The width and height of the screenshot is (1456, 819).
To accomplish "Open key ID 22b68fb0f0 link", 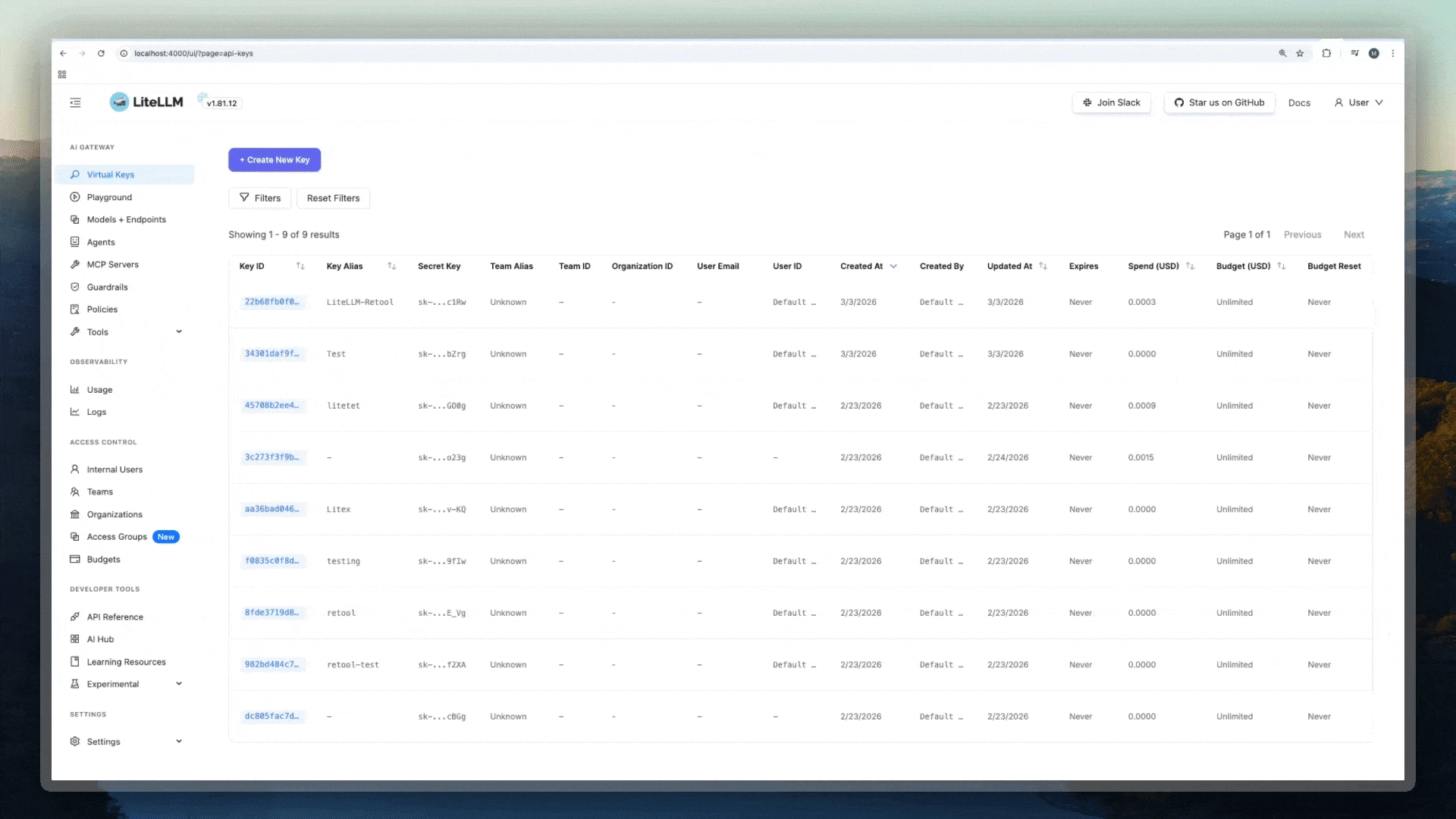I will pos(271,302).
